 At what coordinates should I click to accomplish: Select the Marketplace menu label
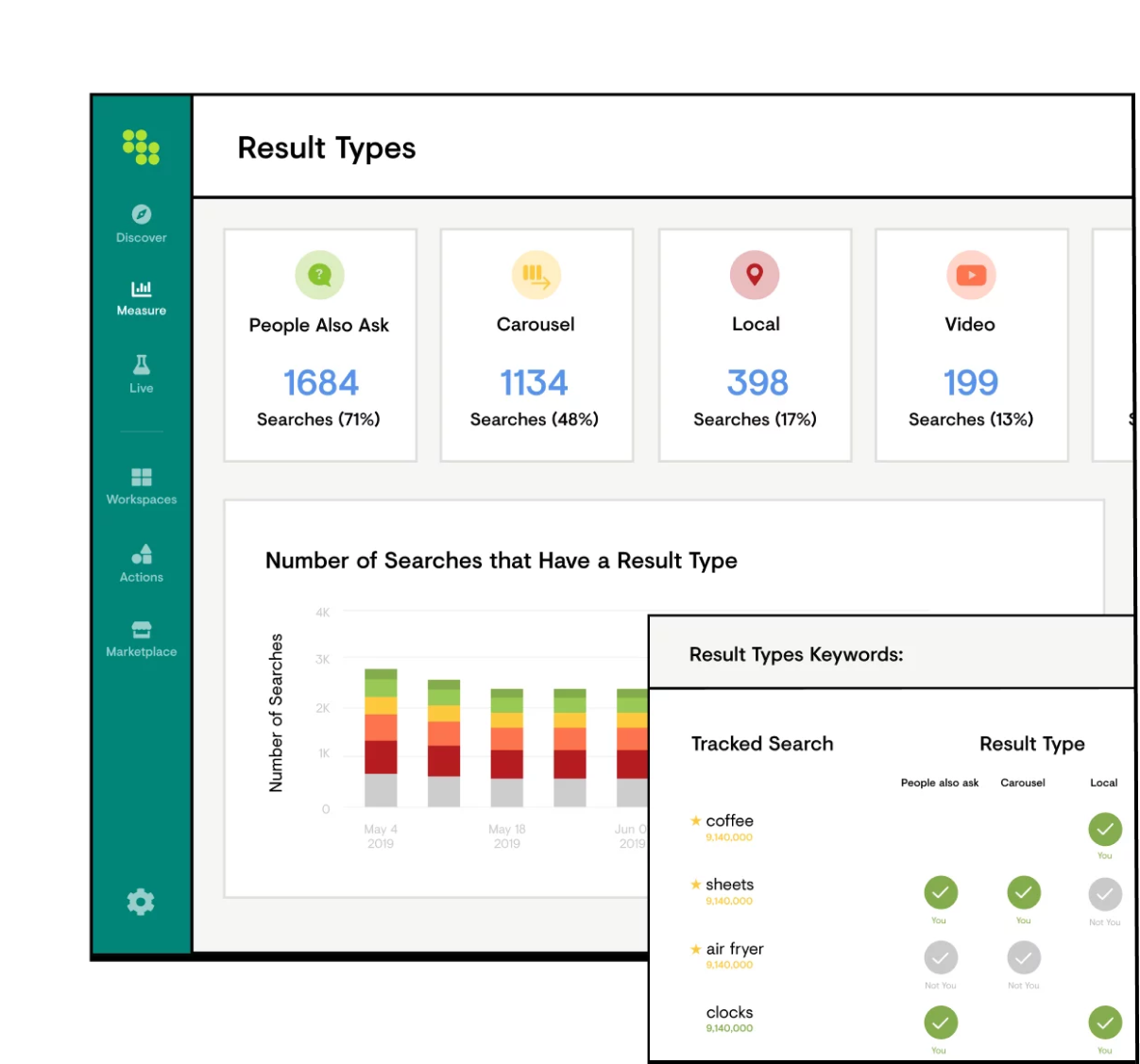coord(142,651)
